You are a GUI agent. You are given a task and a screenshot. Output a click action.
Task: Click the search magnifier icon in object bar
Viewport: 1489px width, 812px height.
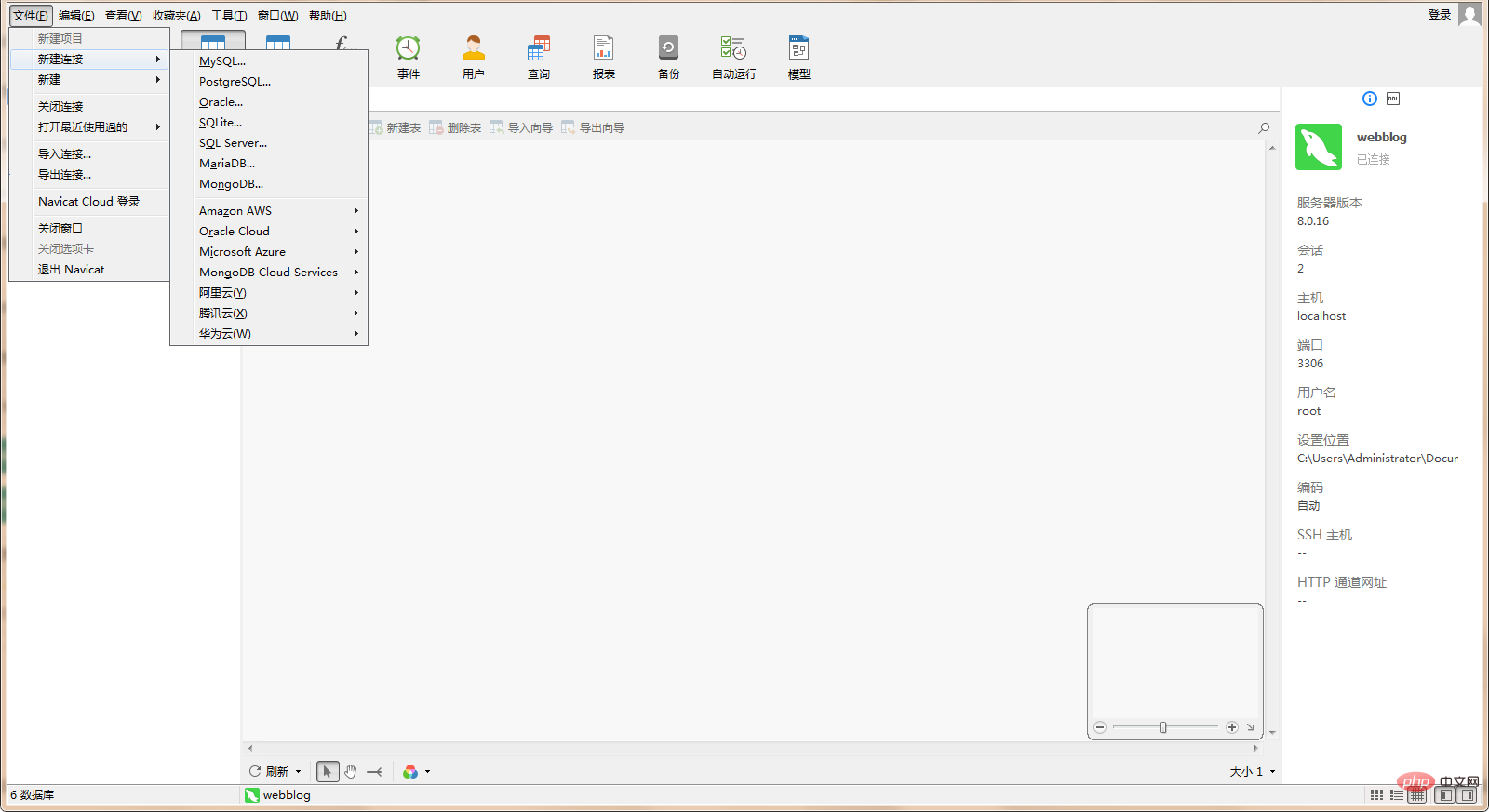tap(1264, 128)
